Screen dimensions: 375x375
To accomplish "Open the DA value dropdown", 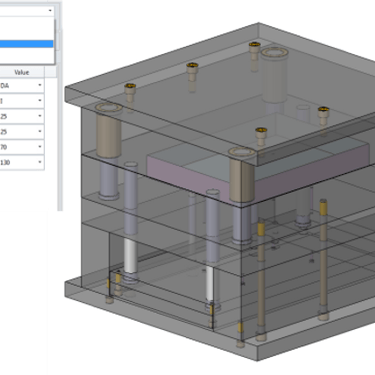I will [x=40, y=85].
